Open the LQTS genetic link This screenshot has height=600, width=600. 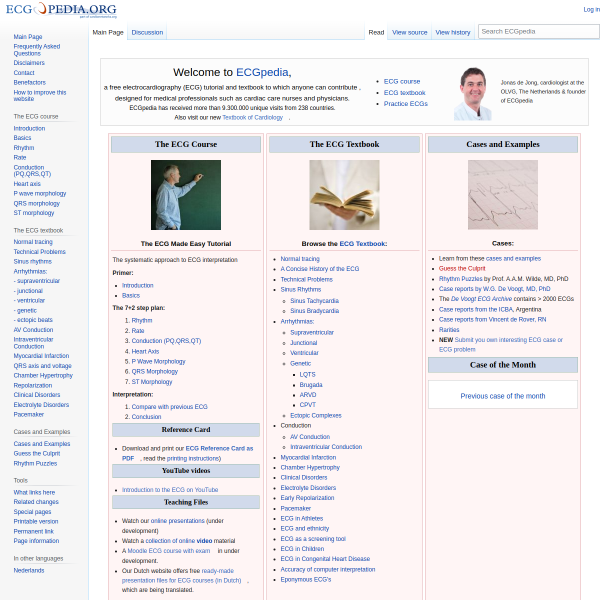tap(307, 375)
